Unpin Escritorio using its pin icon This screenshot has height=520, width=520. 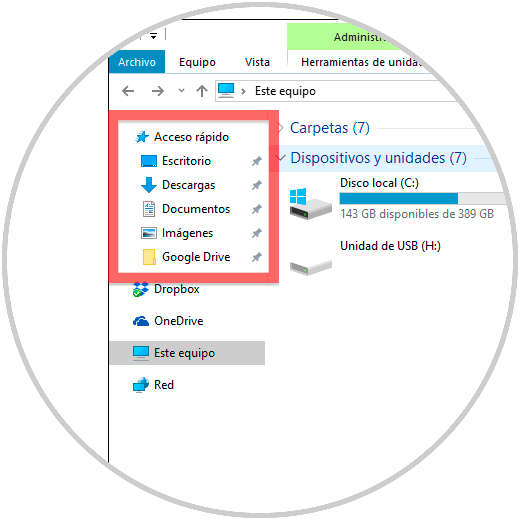(x=256, y=161)
